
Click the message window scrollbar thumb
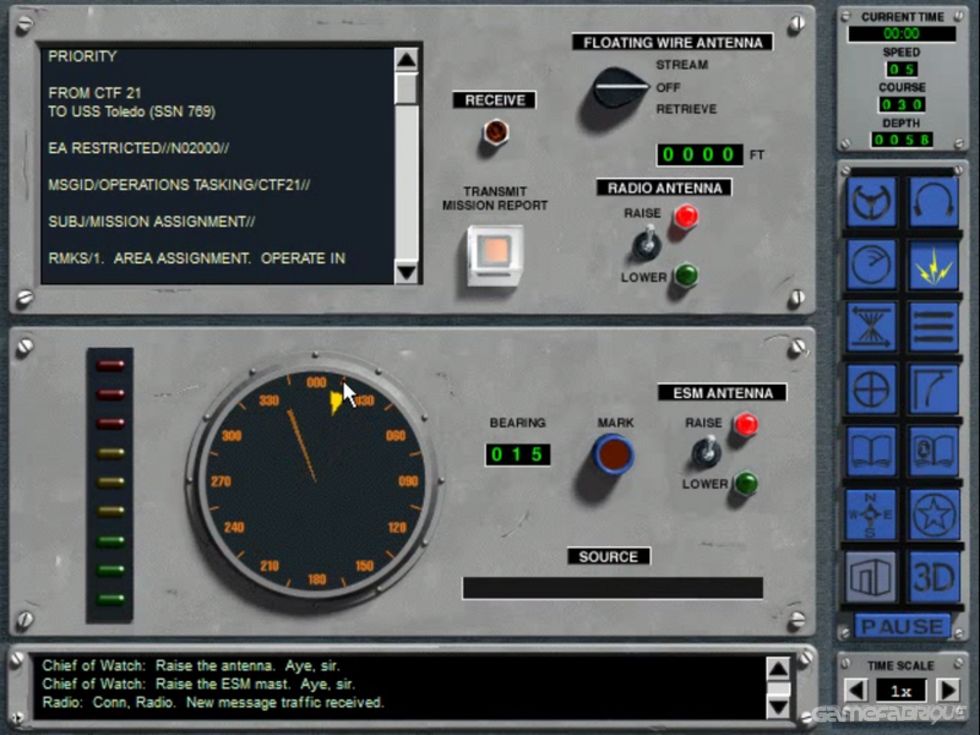tap(406, 88)
